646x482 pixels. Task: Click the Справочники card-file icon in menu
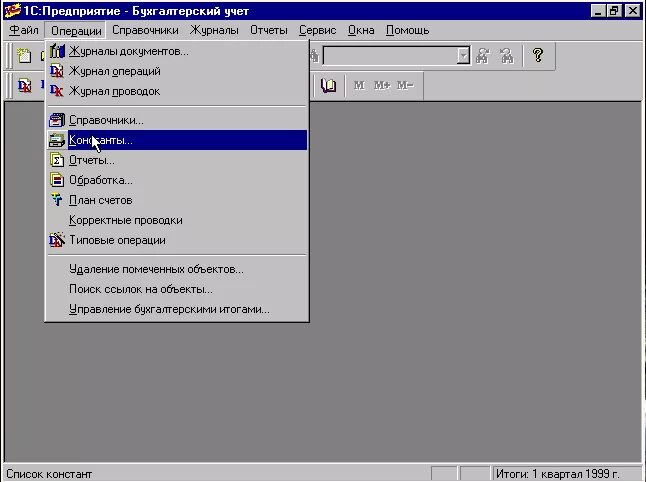point(57,120)
